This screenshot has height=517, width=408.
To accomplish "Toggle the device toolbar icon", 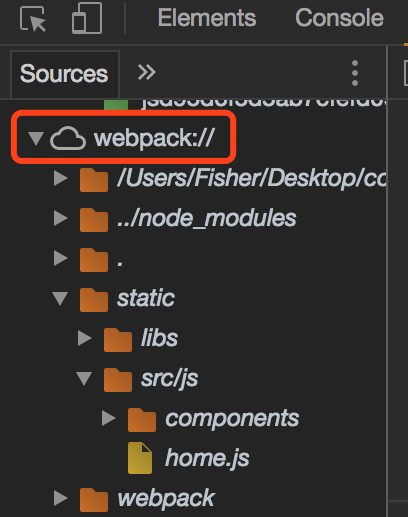I will pyautogui.click(x=87, y=18).
